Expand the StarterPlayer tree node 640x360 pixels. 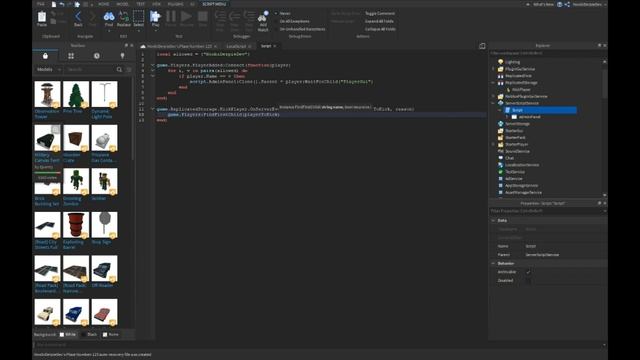coord(493,144)
